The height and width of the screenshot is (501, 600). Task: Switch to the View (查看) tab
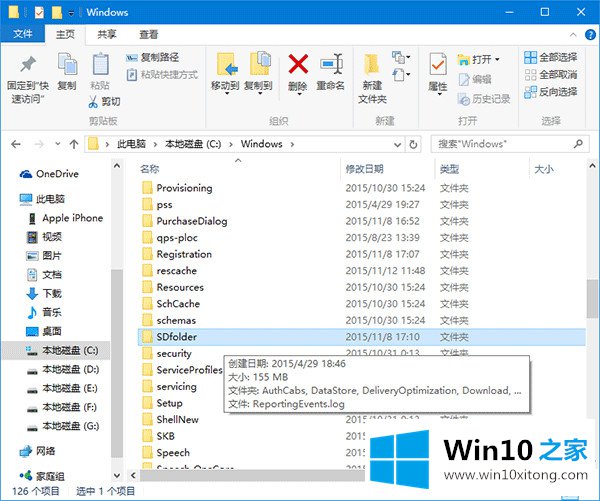[x=148, y=34]
